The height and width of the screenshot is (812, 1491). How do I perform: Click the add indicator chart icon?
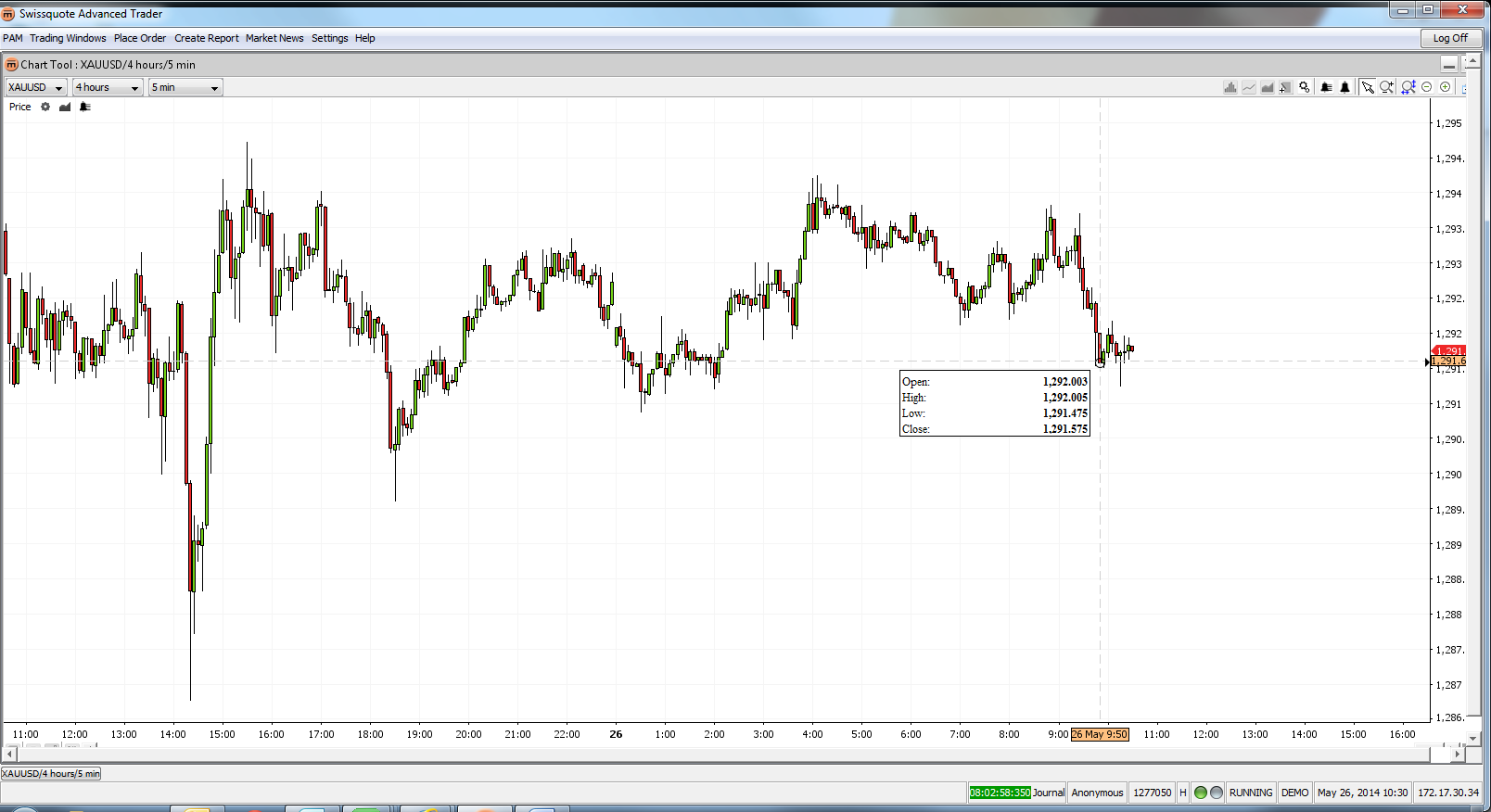[x=1285, y=87]
